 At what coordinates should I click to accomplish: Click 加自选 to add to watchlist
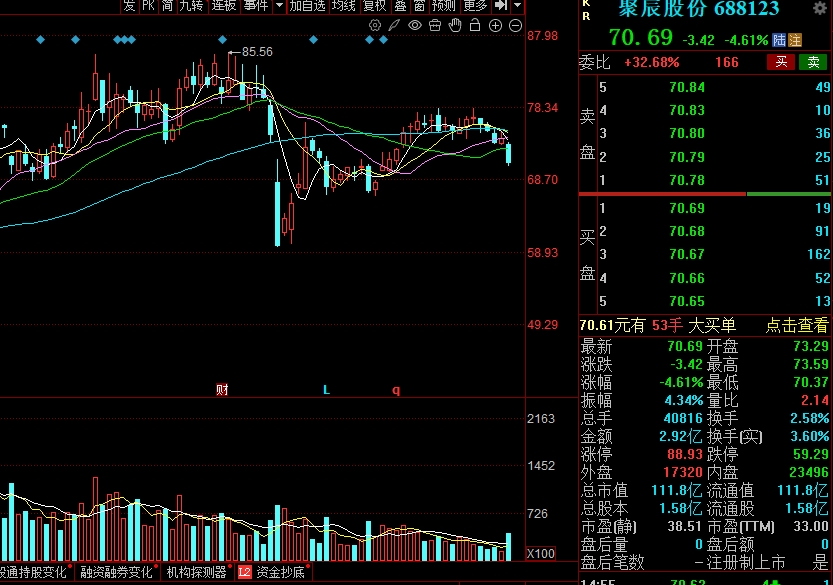tap(308, 6)
